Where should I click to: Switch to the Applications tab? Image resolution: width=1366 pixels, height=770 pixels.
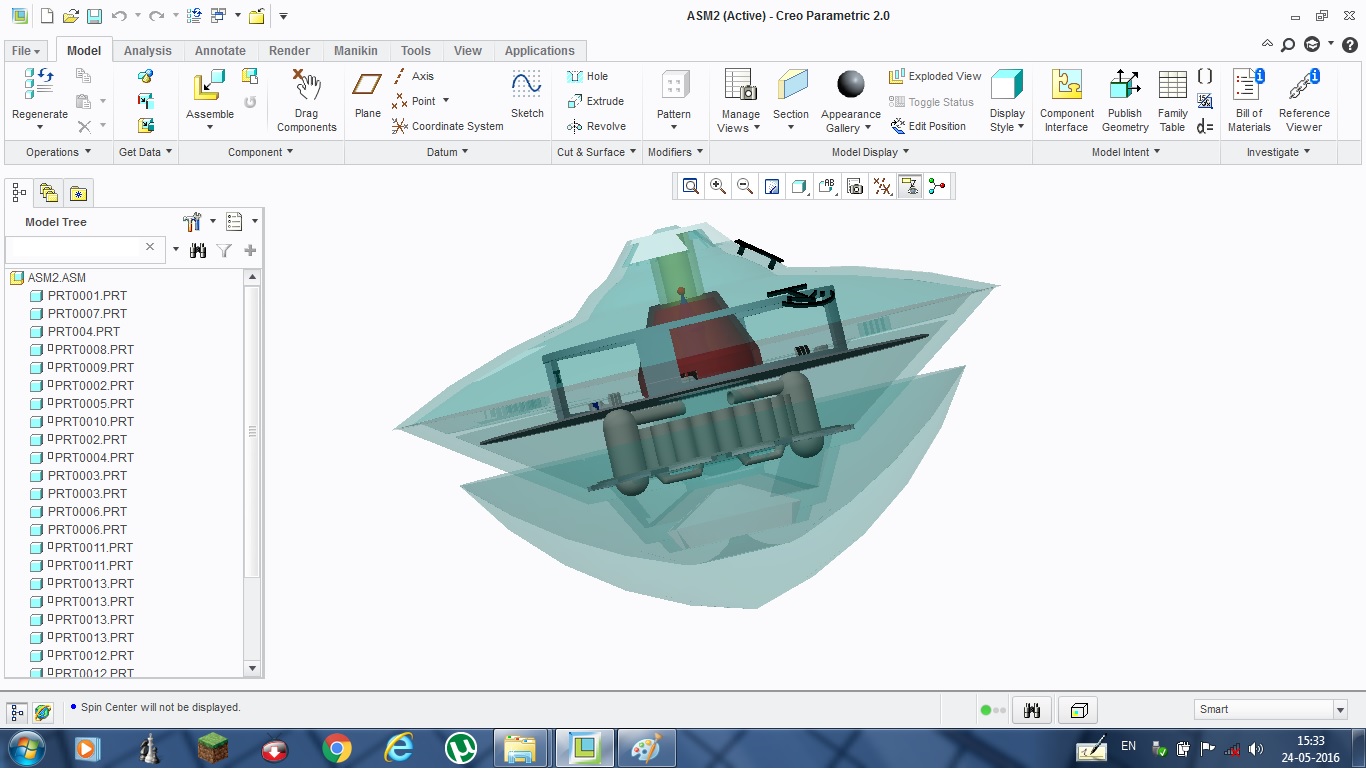tap(539, 51)
